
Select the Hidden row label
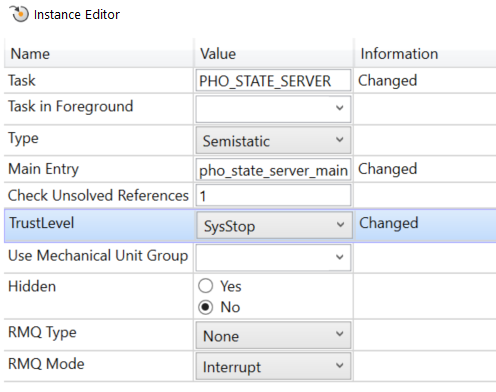tap(32, 286)
